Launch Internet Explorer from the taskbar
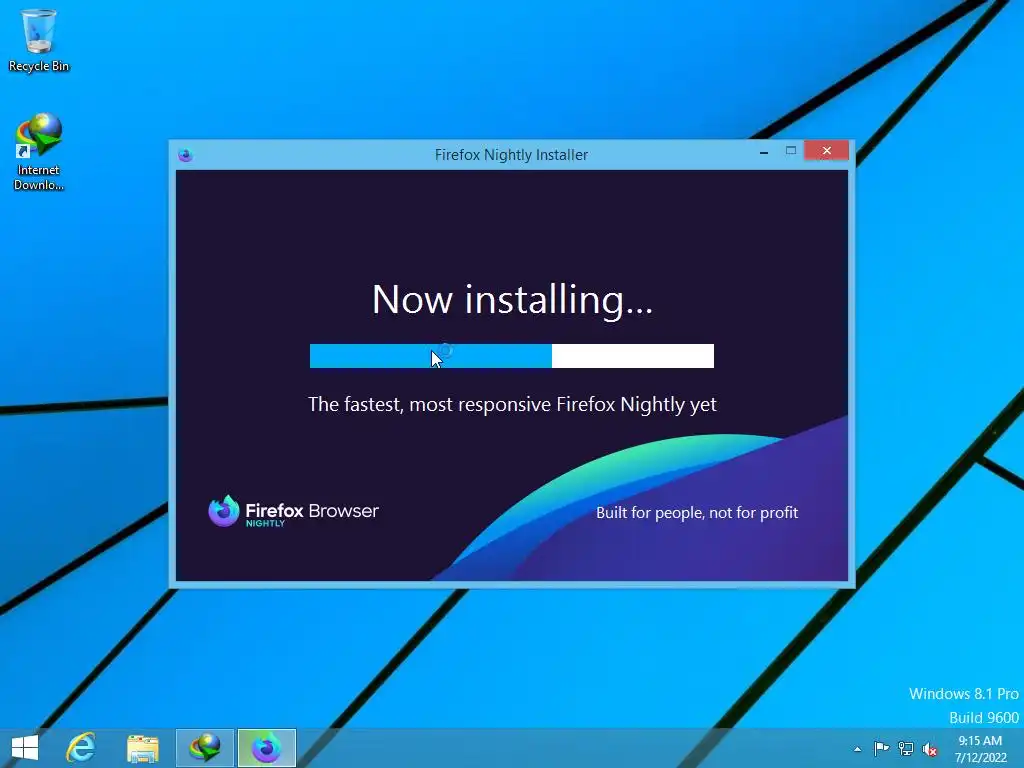 81,748
